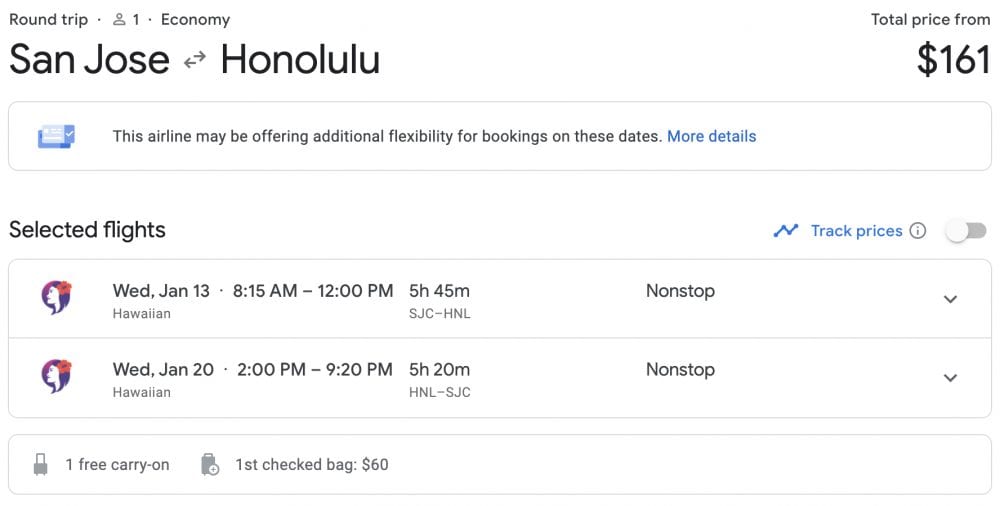Click the round-trip swap arrows icon
This screenshot has width=1000, height=506.
[195, 60]
